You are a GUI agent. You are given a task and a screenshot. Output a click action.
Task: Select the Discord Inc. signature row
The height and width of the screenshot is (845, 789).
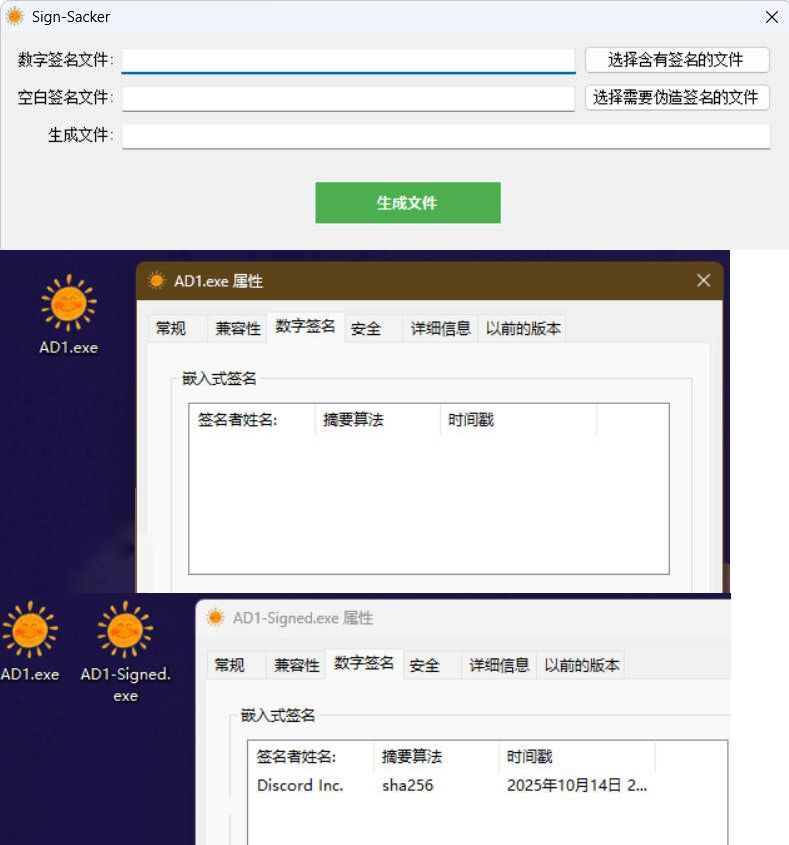click(300, 785)
